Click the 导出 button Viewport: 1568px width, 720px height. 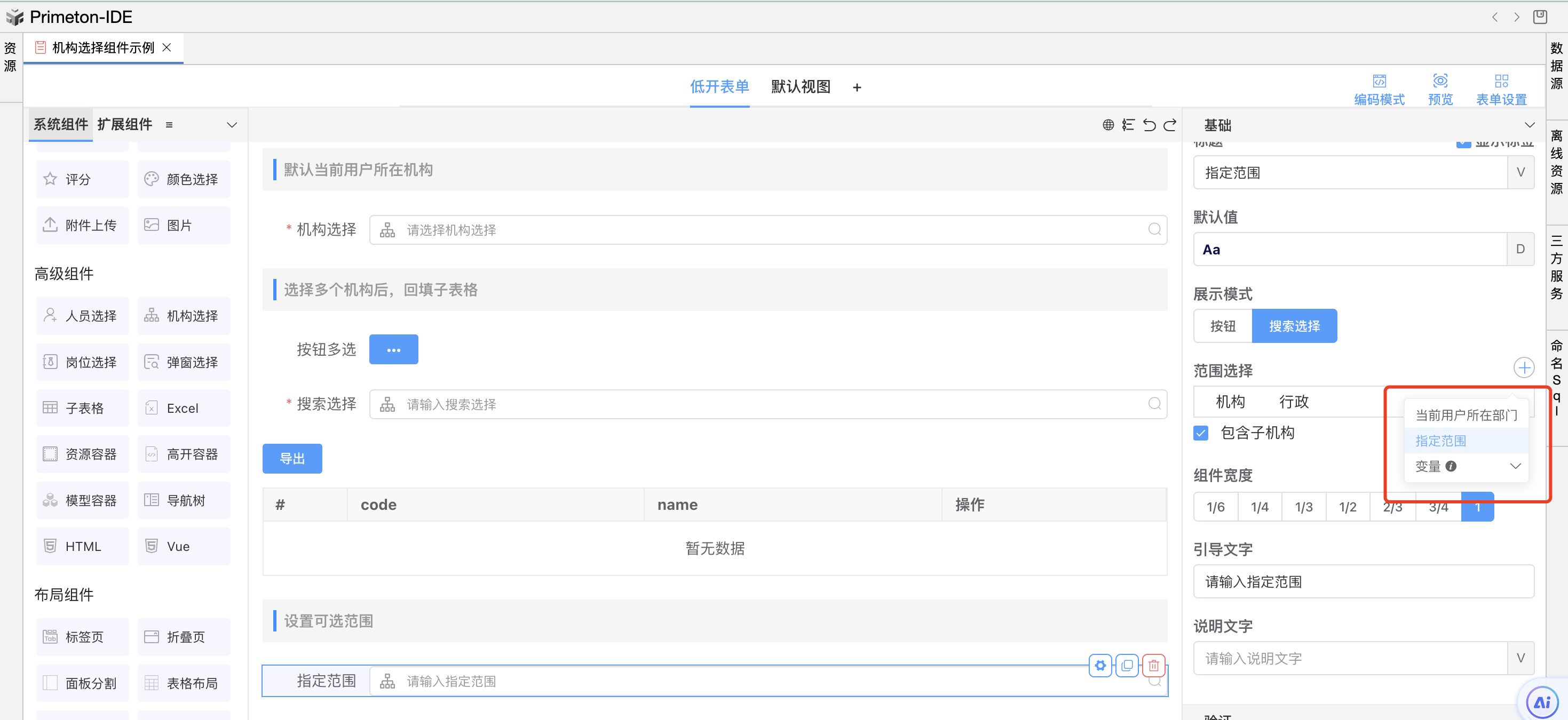coord(292,459)
